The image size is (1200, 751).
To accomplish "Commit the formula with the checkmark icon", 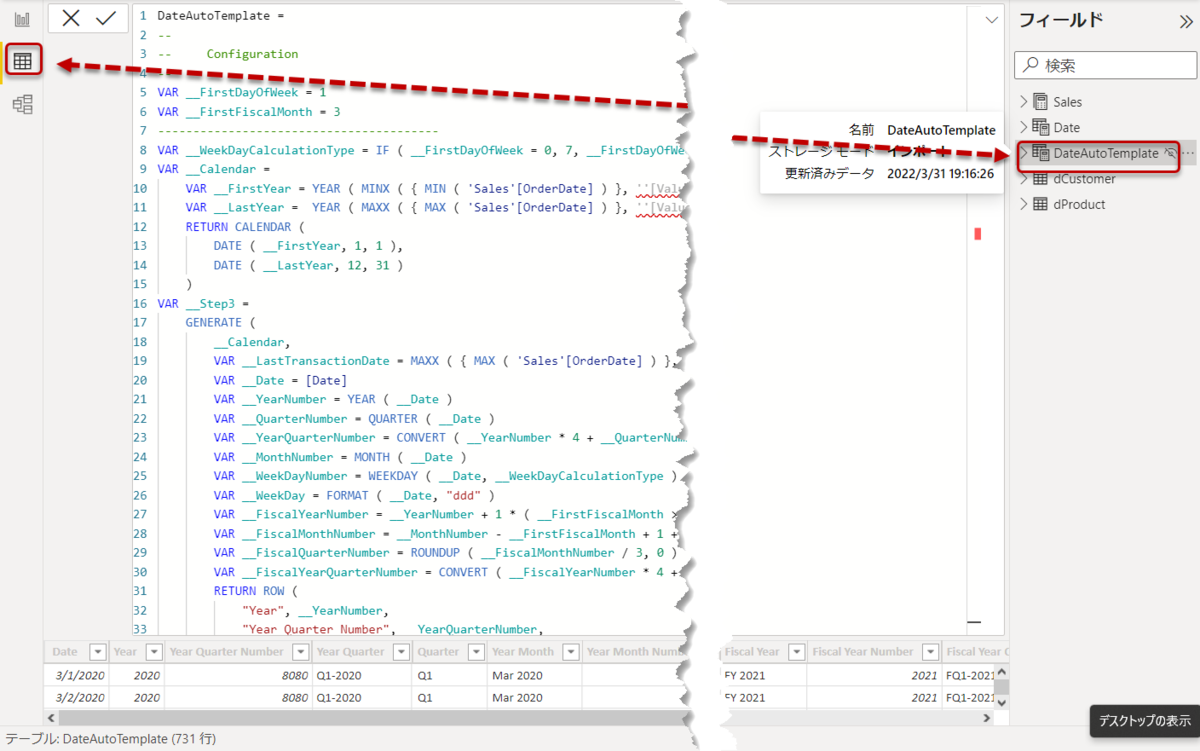I will coord(105,18).
